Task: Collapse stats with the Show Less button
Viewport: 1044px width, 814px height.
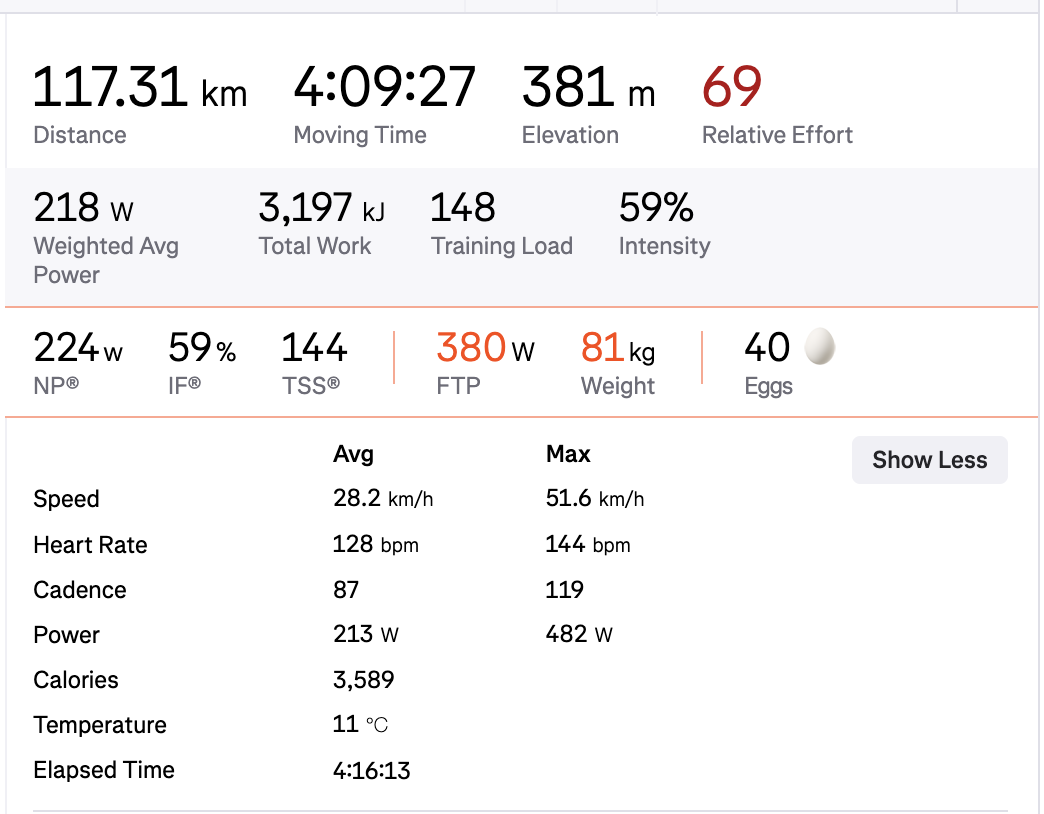Action: coord(929,460)
